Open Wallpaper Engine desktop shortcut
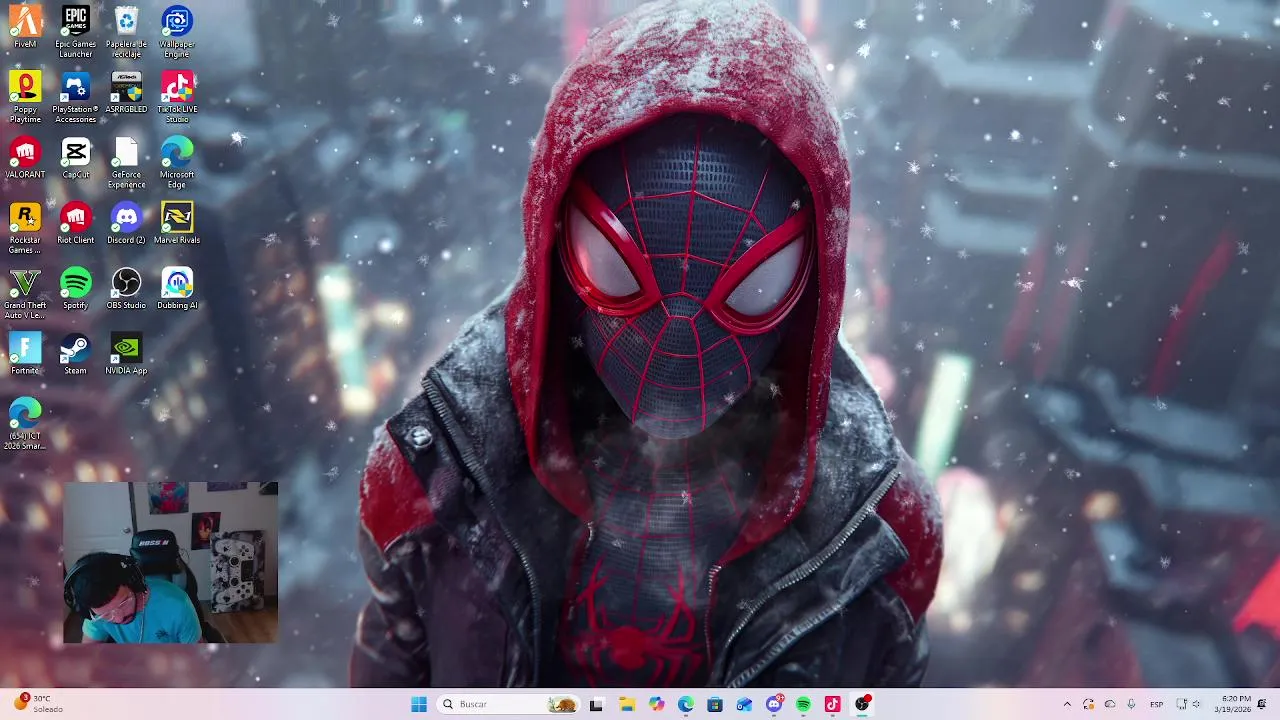 point(177,31)
